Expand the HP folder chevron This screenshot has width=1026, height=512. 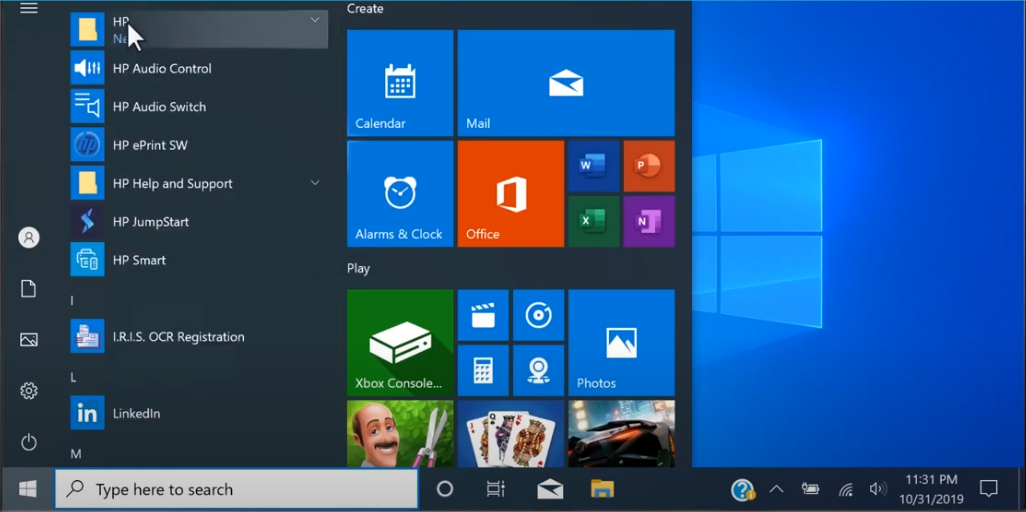(315, 20)
